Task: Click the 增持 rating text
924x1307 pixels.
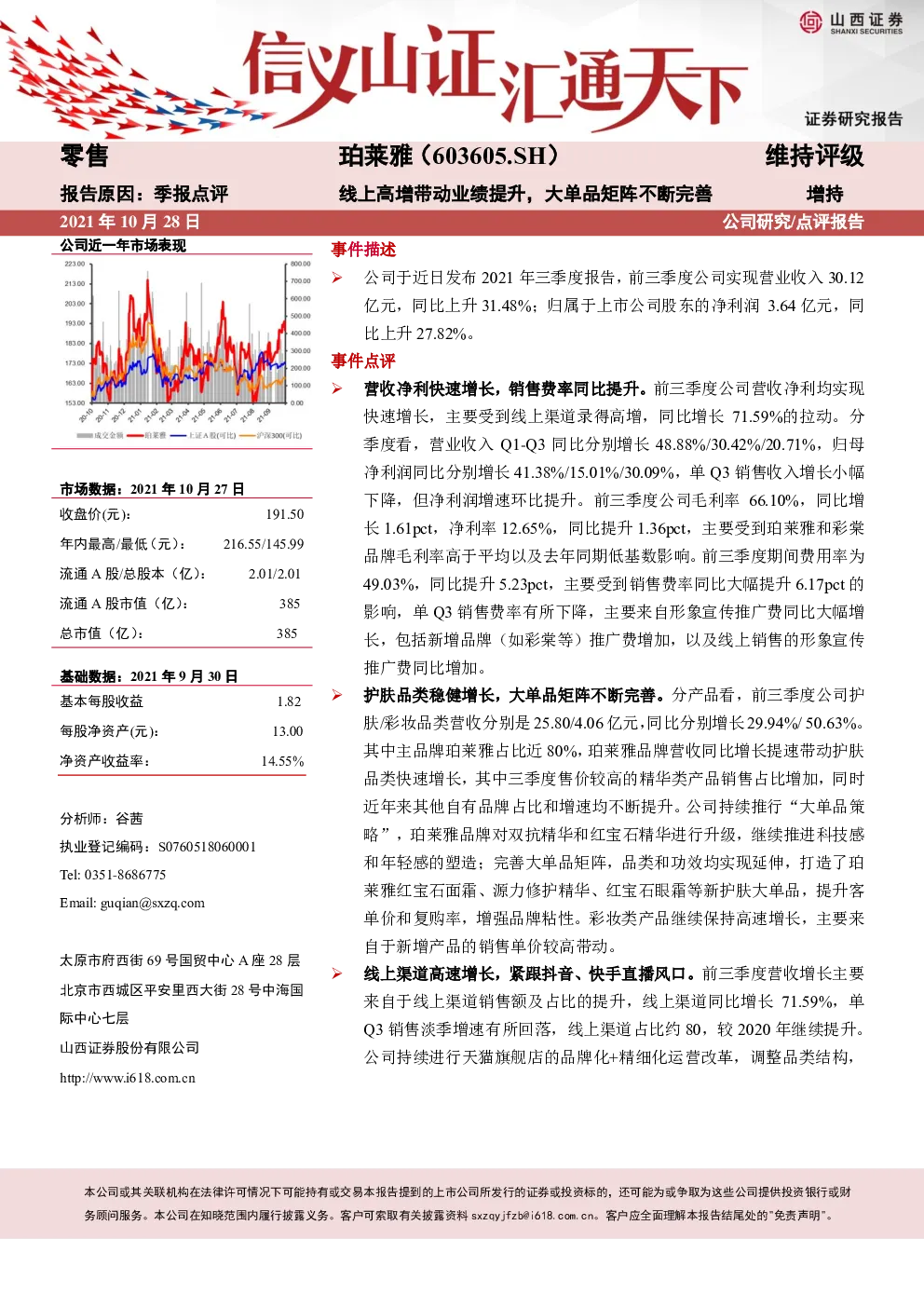Action: [824, 194]
